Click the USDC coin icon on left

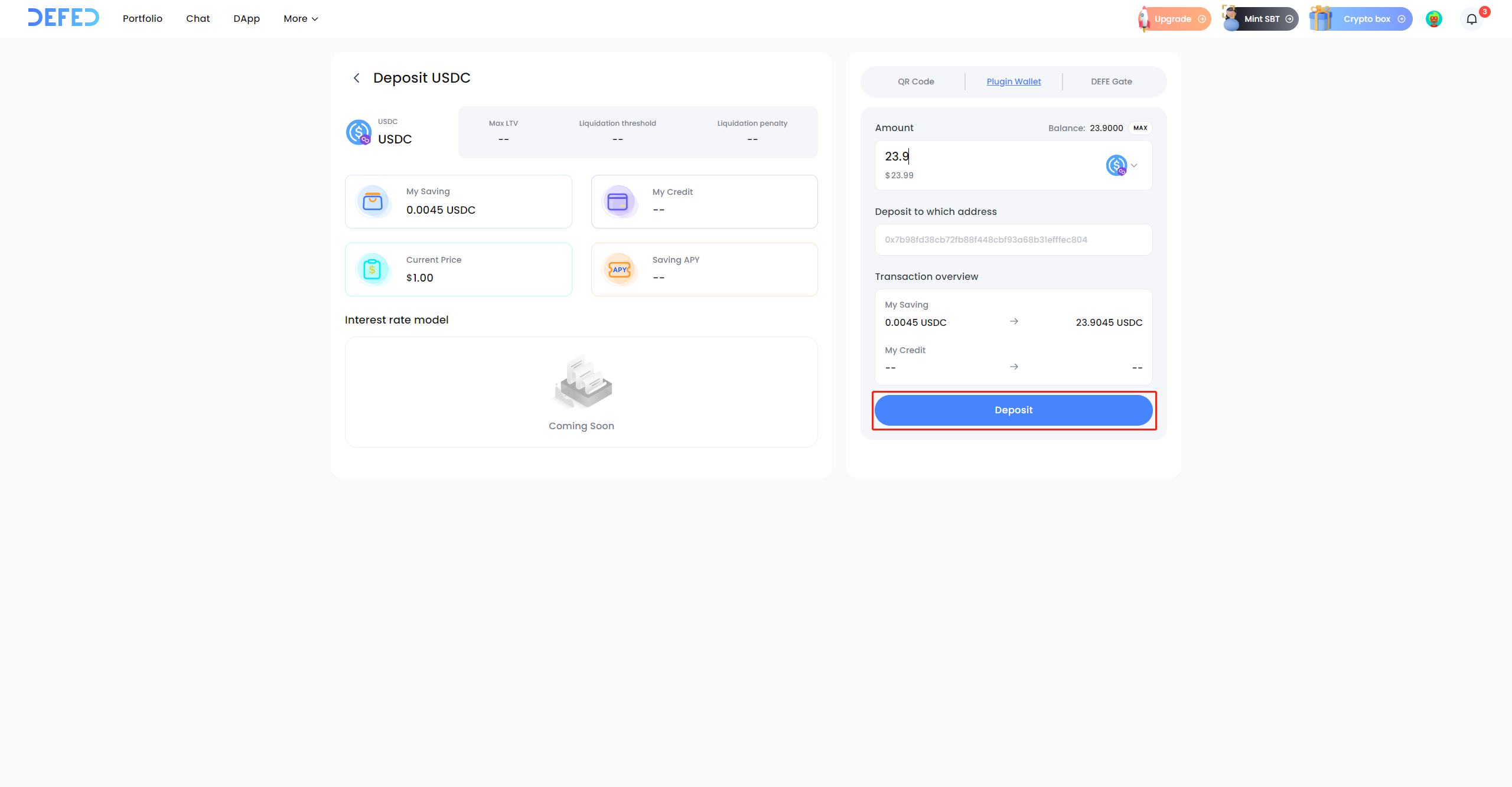[x=359, y=132]
